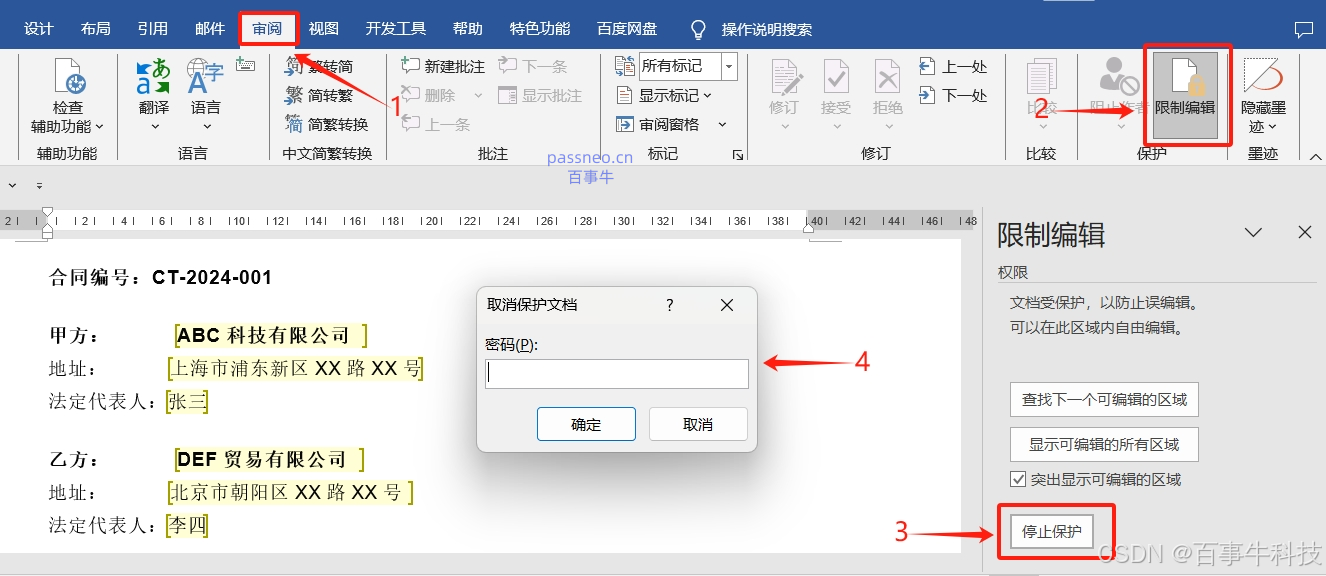The height and width of the screenshot is (576, 1326).
Task: Click 查找下一个可编辑的区域 button
Action: 1104,399
